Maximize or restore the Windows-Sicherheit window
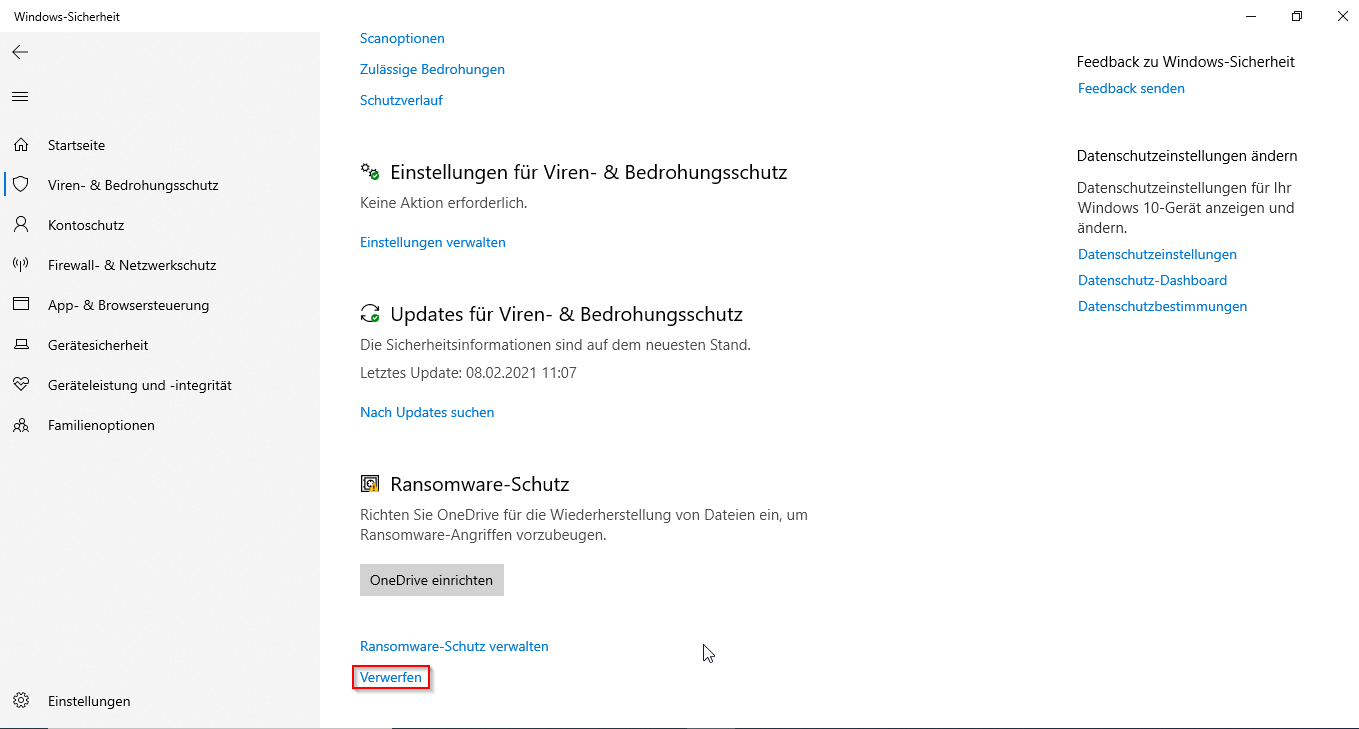This screenshot has width=1359, height=729. tap(1297, 16)
